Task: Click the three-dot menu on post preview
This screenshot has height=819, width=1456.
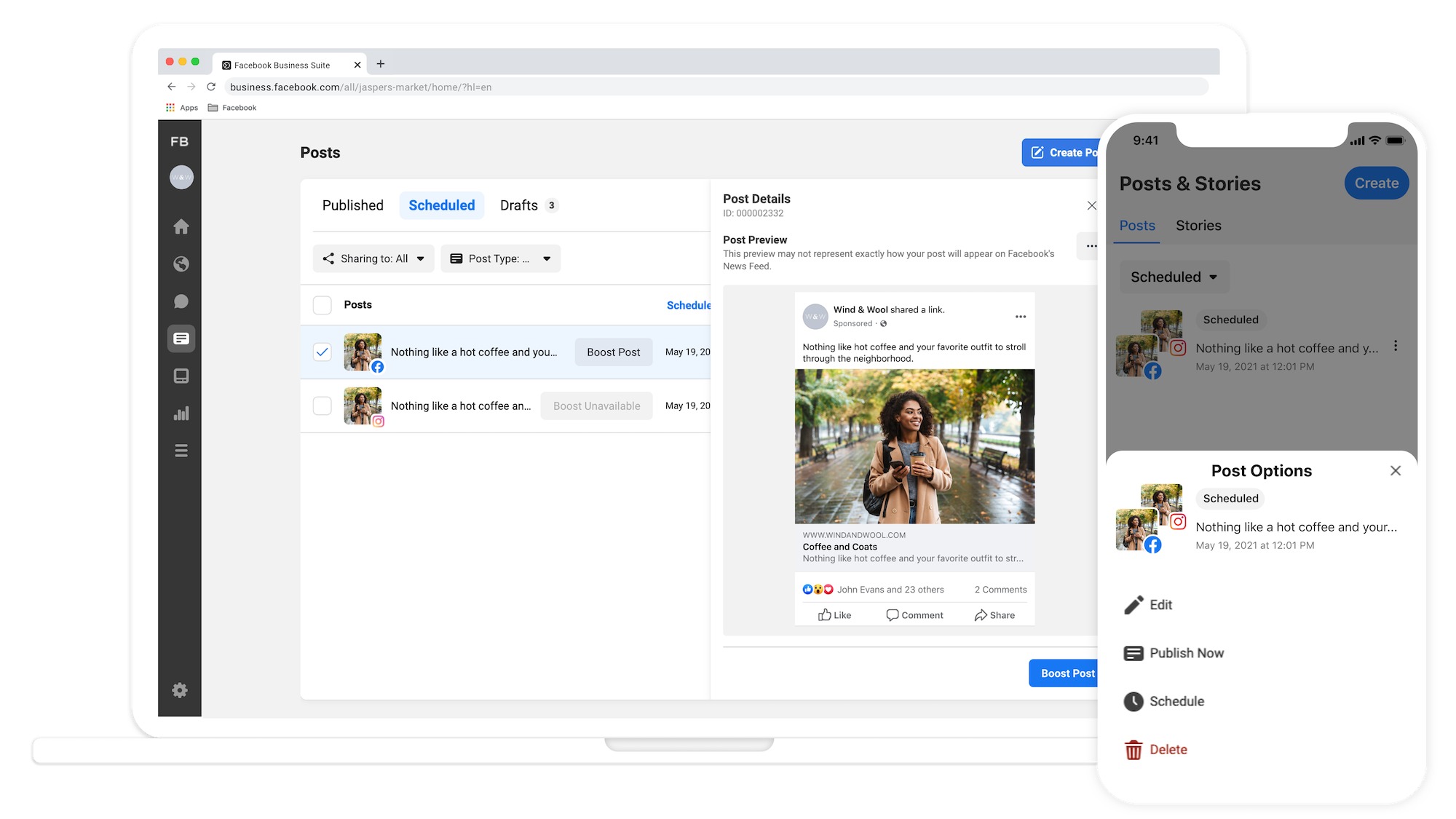Action: [1020, 317]
